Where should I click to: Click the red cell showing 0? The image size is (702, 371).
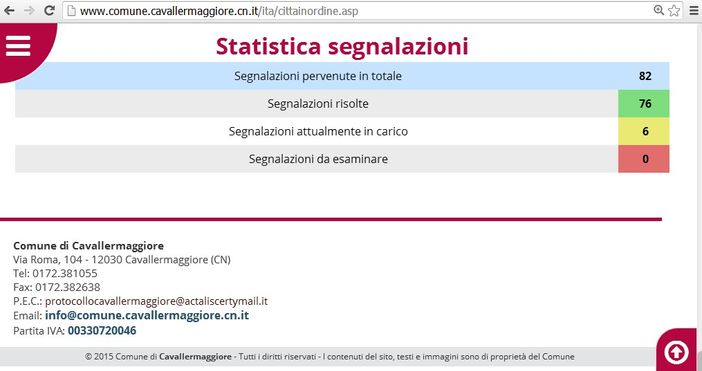644,159
